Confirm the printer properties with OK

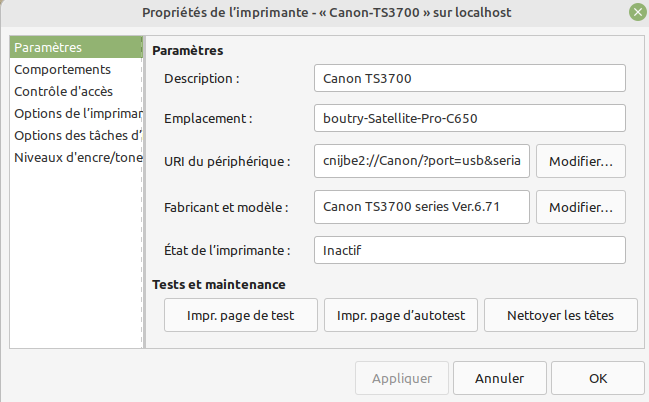click(x=597, y=379)
